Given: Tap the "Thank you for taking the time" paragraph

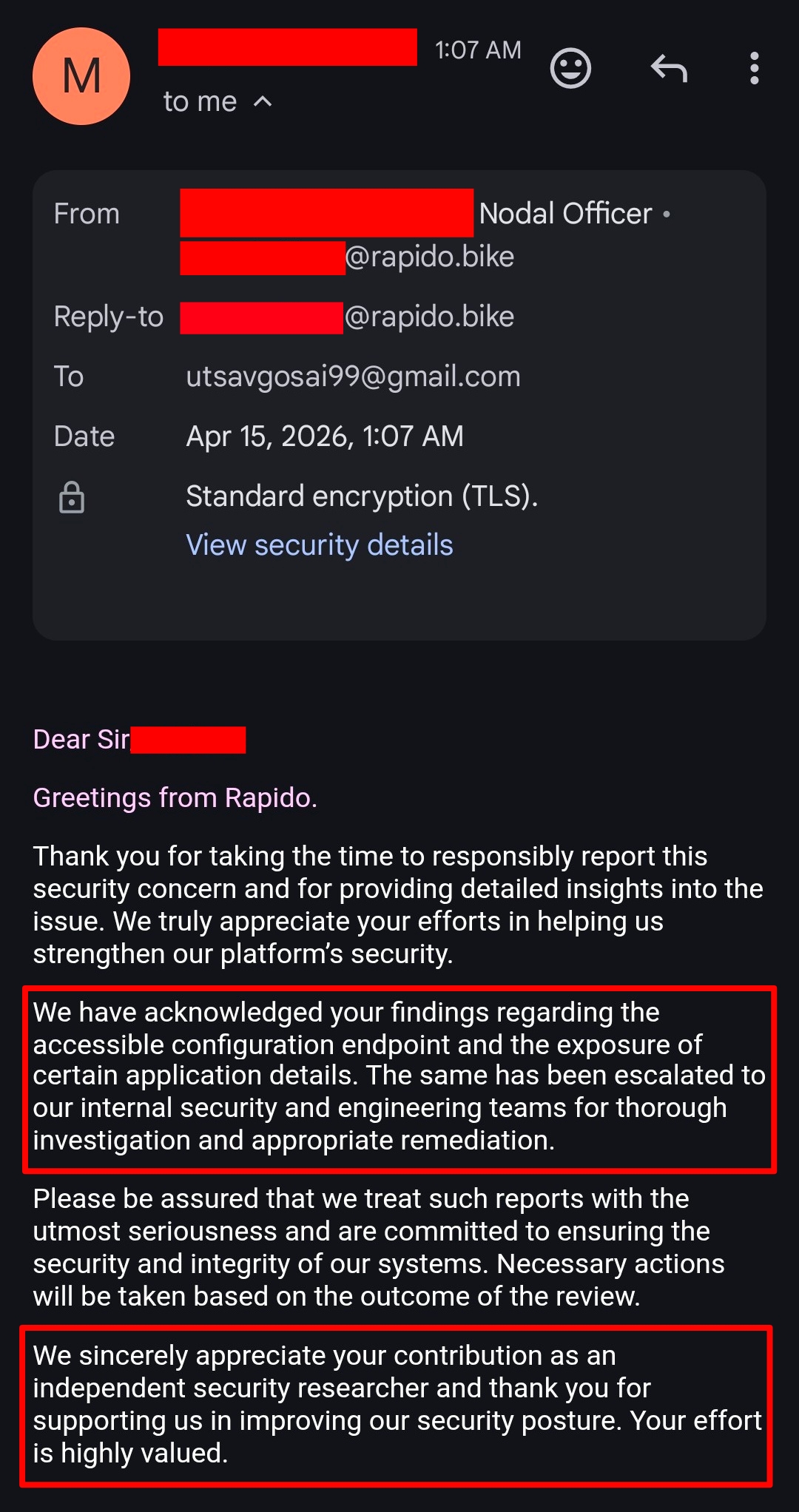Looking at the screenshot, I should point(398,905).
